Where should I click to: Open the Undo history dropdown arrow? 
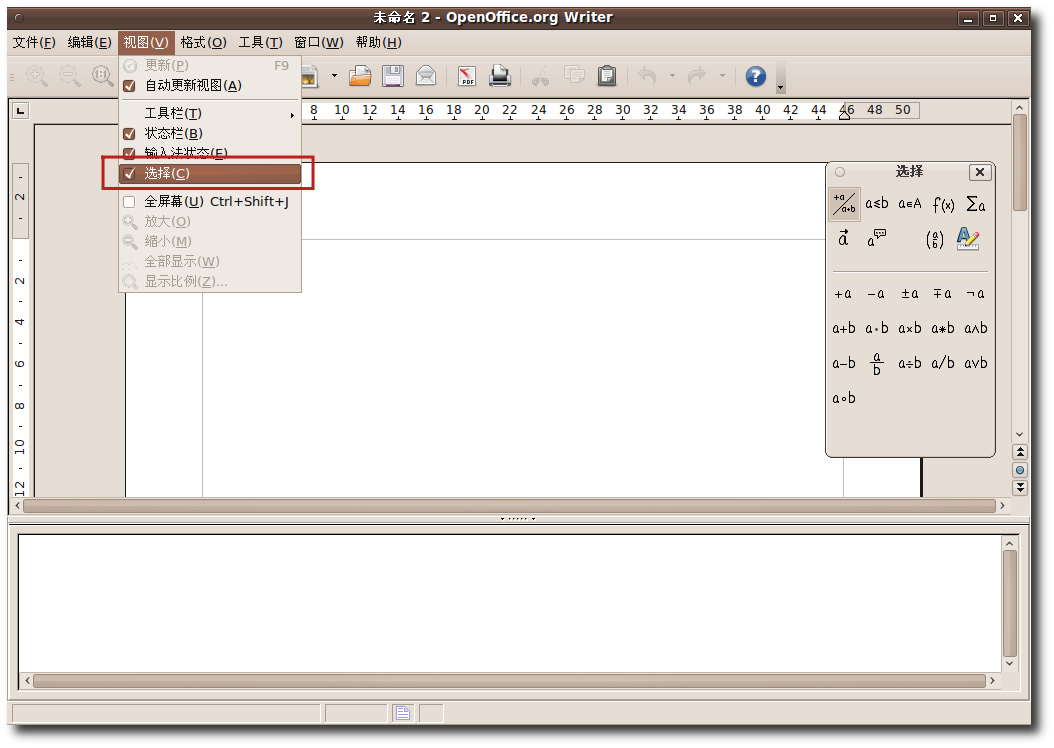(672, 76)
